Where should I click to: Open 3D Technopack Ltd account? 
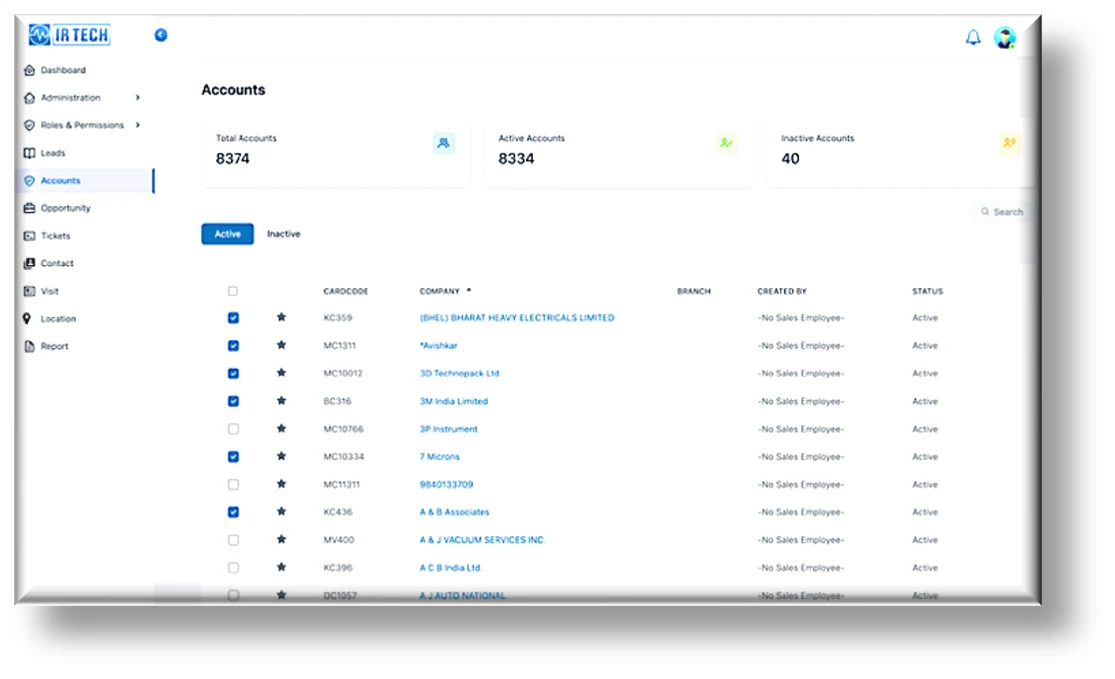[x=459, y=373]
